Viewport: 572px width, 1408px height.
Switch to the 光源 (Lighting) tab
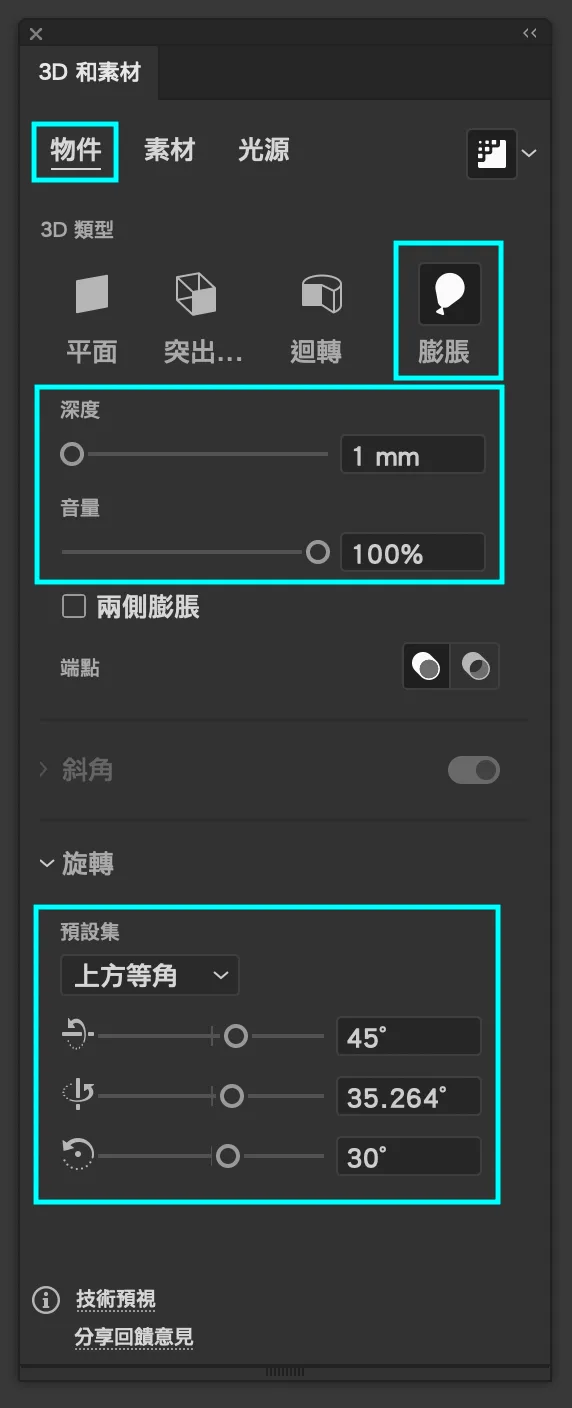tap(264, 151)
